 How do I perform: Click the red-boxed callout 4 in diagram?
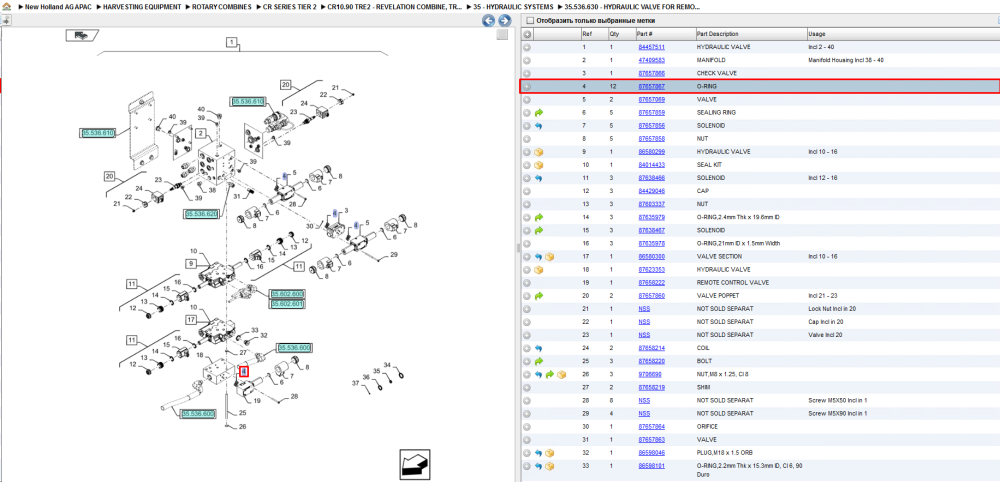click(x=243, y=371)
